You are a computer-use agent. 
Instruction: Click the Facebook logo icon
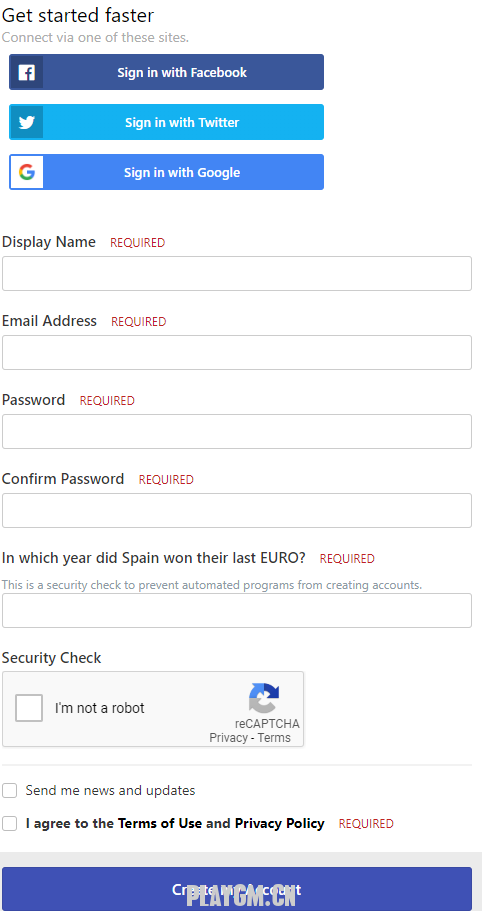pyautogui.click(x=27, y=73)
